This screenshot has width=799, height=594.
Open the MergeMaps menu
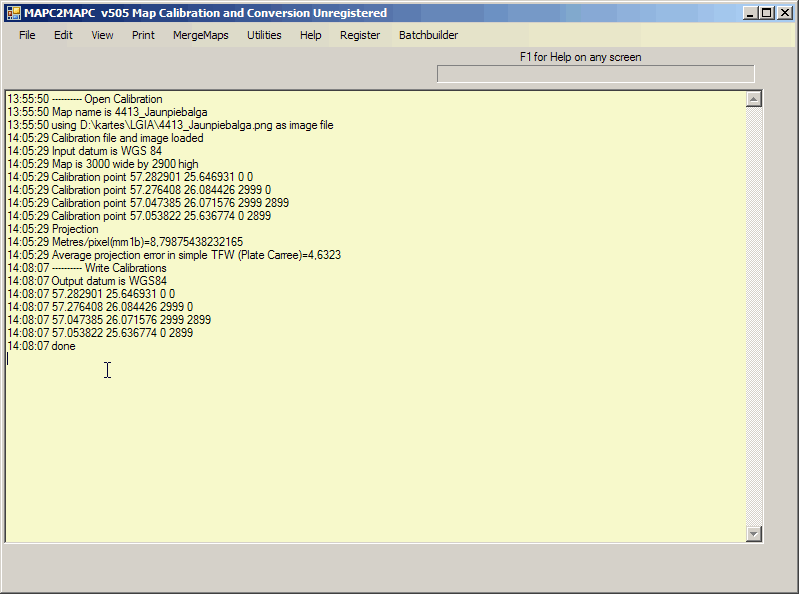click(200, 35)
